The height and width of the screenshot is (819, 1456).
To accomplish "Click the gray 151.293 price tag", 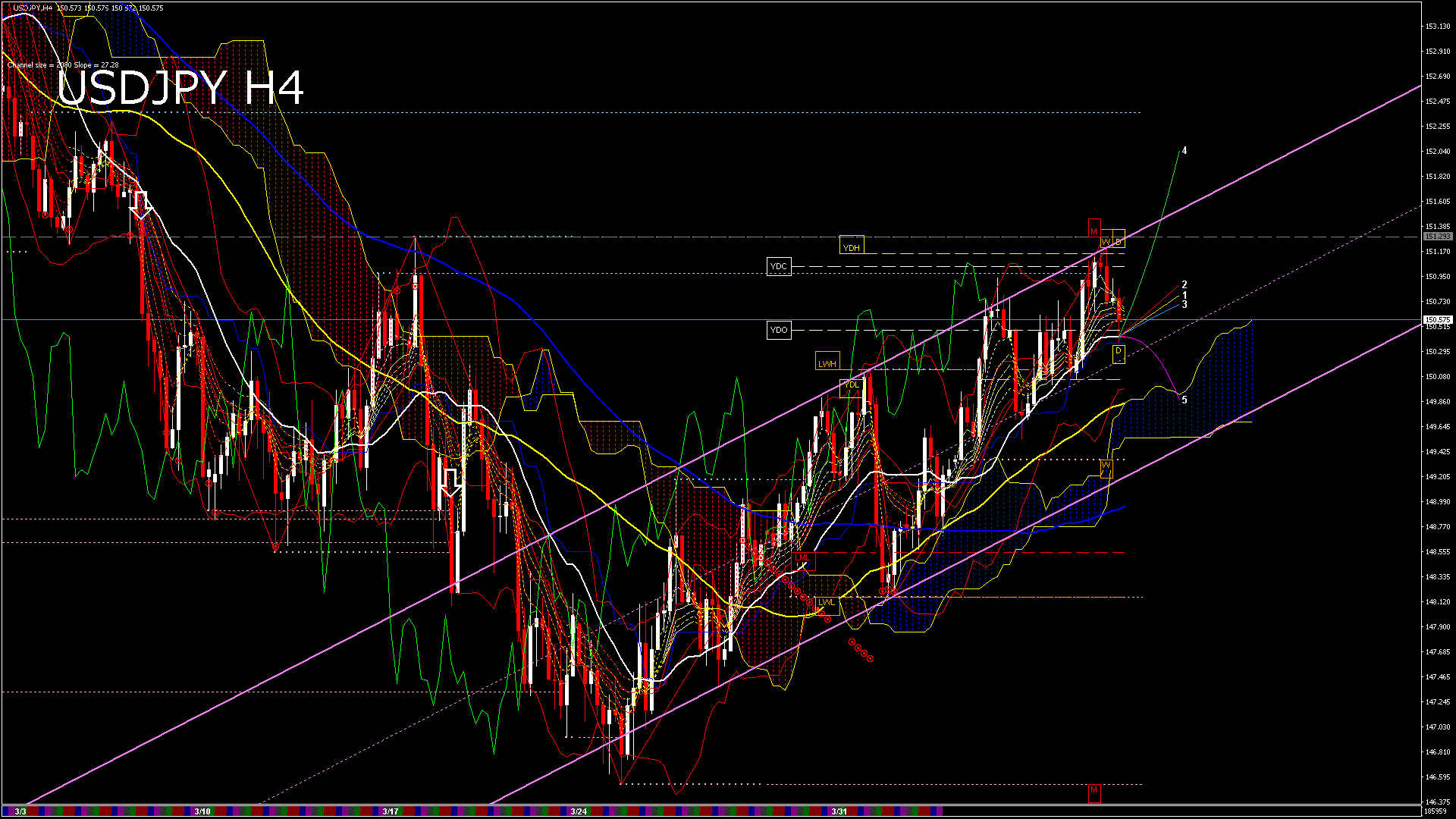I will point(1437,237).
